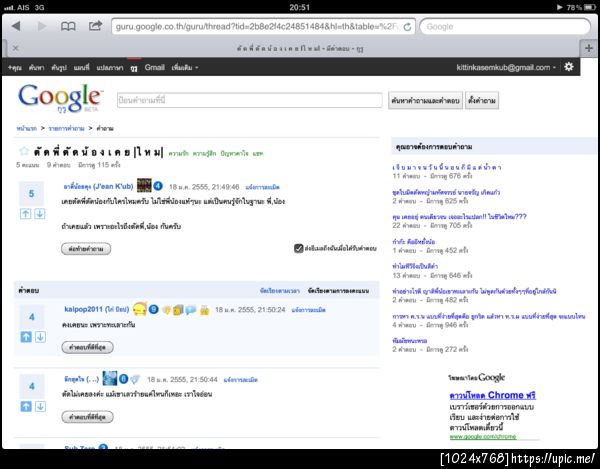
Task: Click the lock badge of kaipop2011
Action: 204,310
